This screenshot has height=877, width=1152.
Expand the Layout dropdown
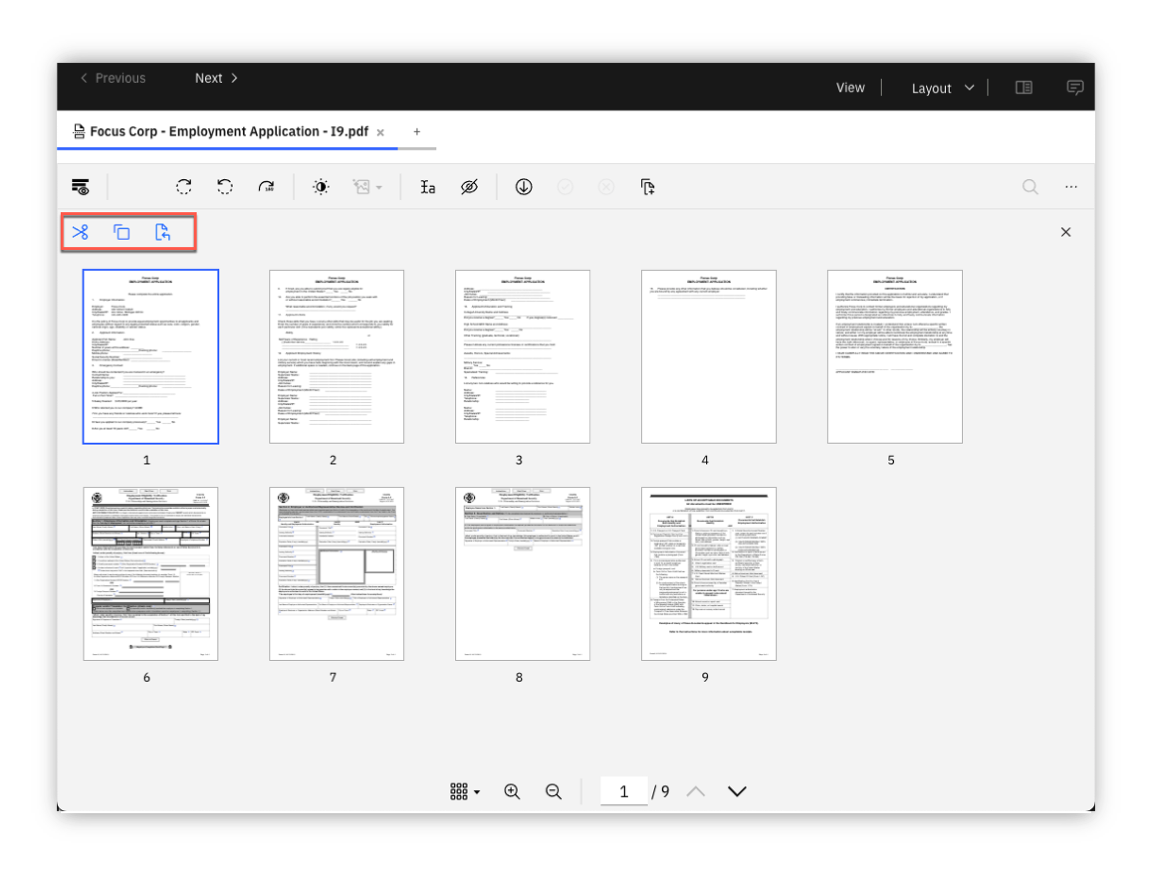coord(943,88)
